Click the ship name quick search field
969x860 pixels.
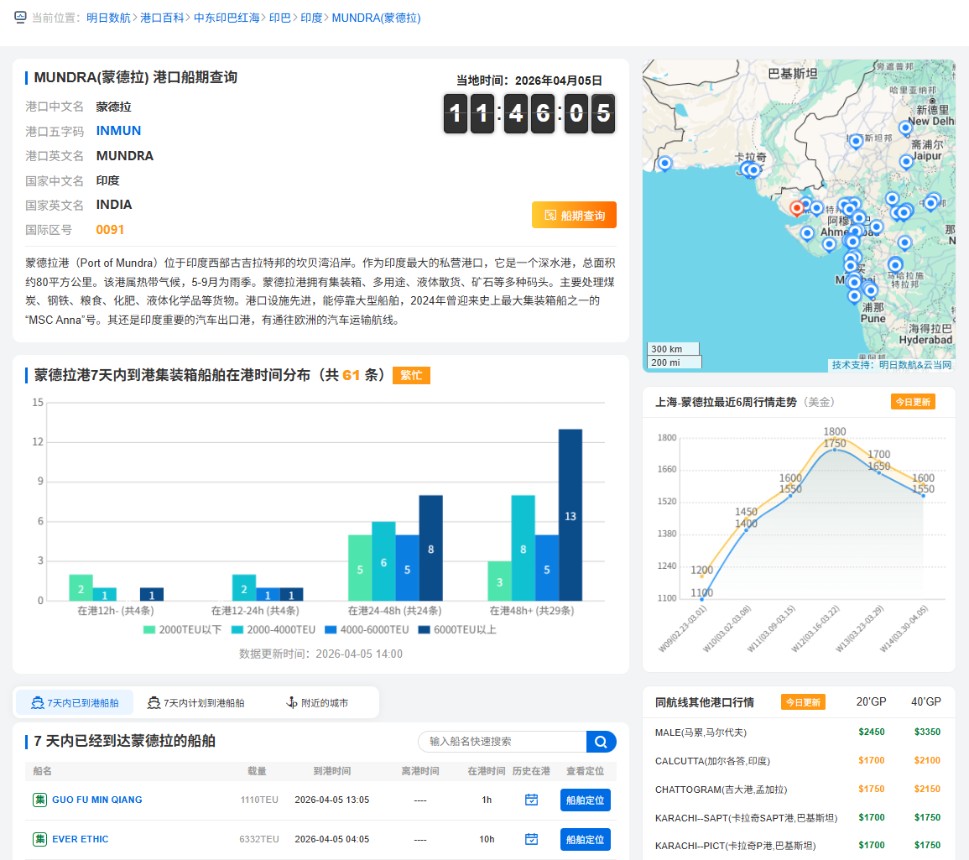pos(502,742)
